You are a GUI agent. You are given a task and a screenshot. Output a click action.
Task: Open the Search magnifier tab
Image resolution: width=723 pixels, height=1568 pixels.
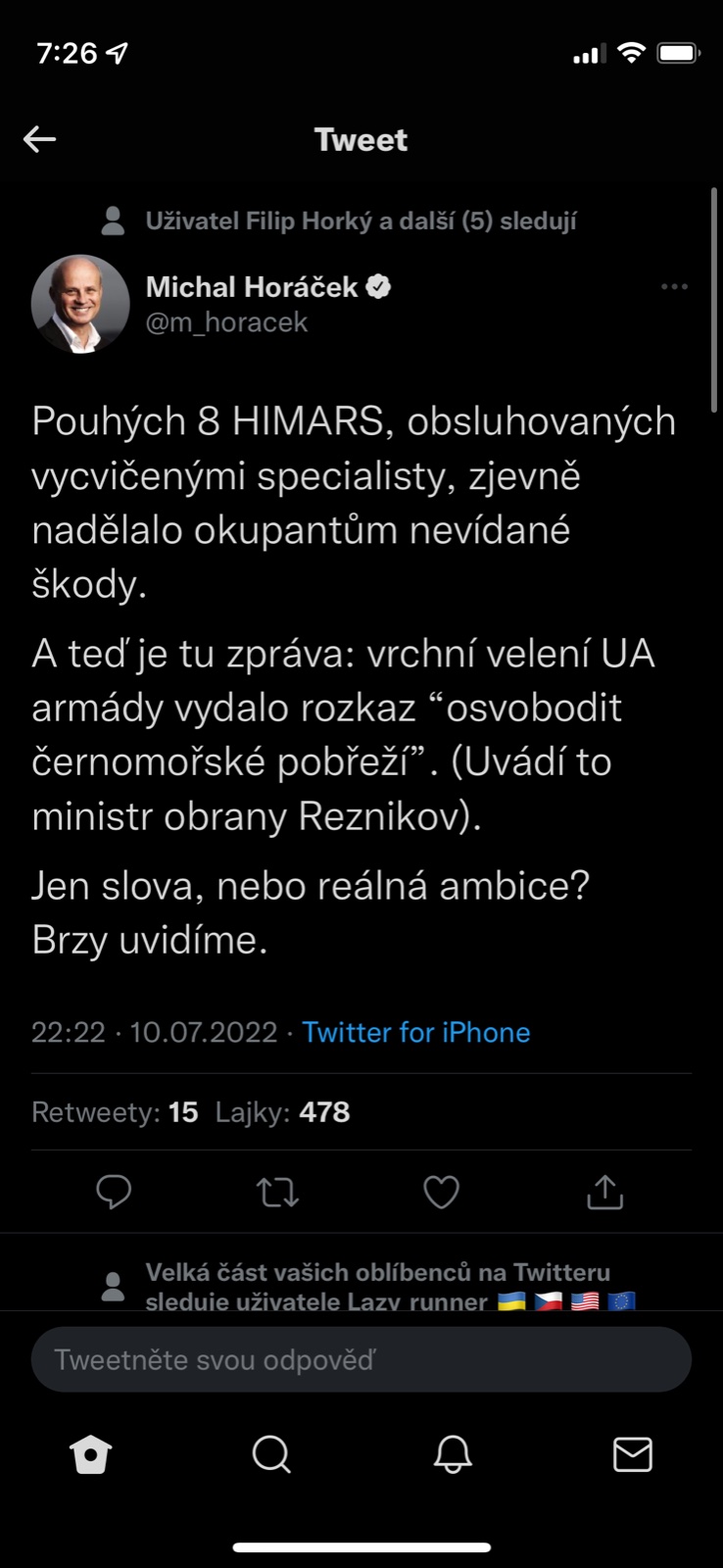click(271, 1454)
